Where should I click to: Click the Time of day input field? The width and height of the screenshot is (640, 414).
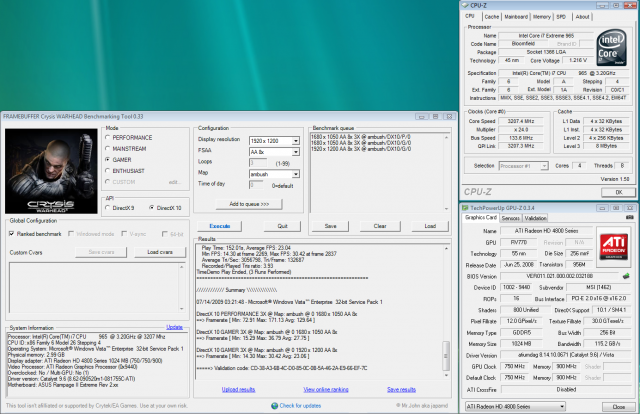pos(256,185)
